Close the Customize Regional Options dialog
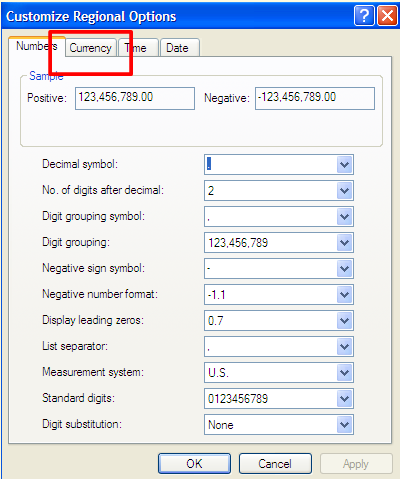 click(x=387, y=16)
